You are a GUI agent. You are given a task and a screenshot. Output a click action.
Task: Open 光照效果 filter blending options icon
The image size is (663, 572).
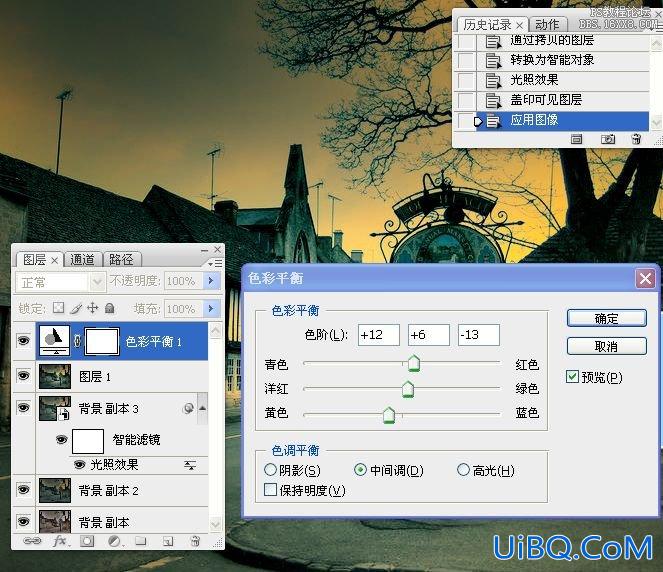pos(190,465)
